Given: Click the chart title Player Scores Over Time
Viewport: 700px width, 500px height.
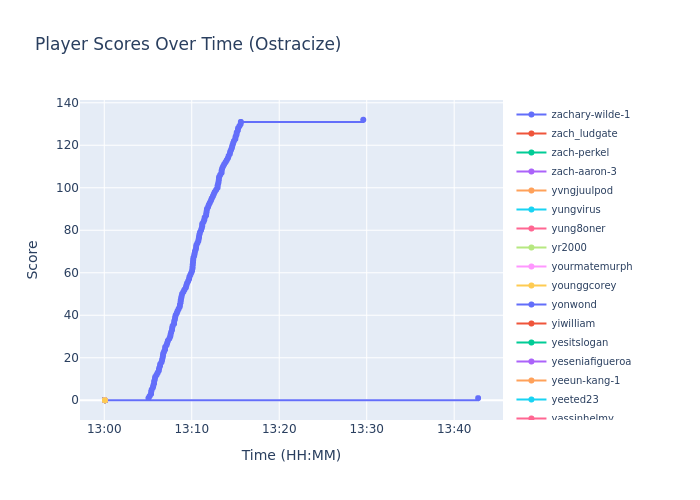Looking at the screenshot, I should pos(188,45).
